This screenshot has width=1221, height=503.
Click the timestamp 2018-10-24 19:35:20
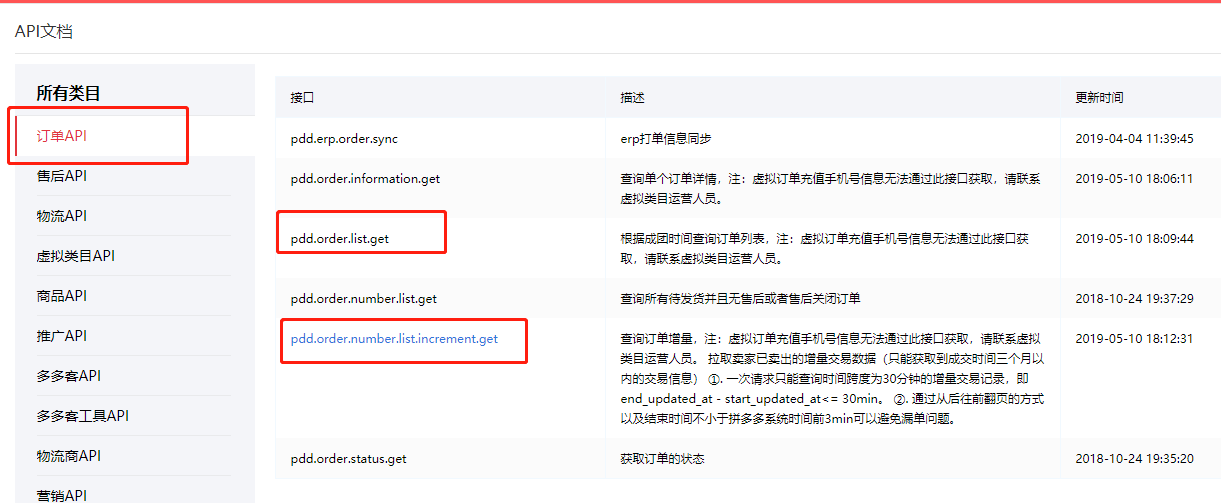[x=1134, y=459]
